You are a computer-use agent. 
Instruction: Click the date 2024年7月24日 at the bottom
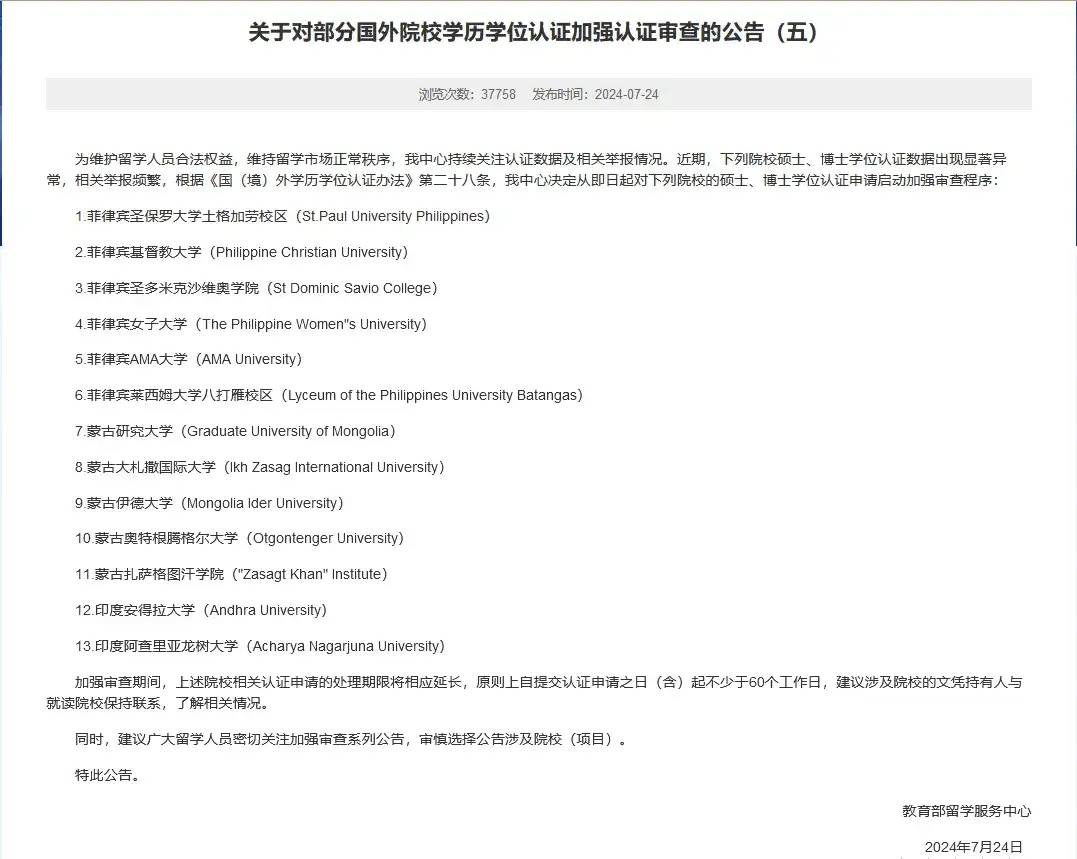(973, 847)
